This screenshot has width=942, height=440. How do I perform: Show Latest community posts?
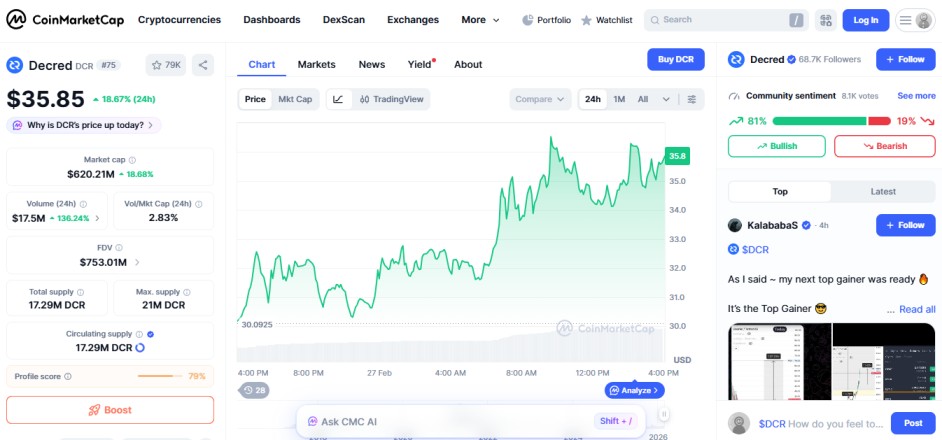883,192
